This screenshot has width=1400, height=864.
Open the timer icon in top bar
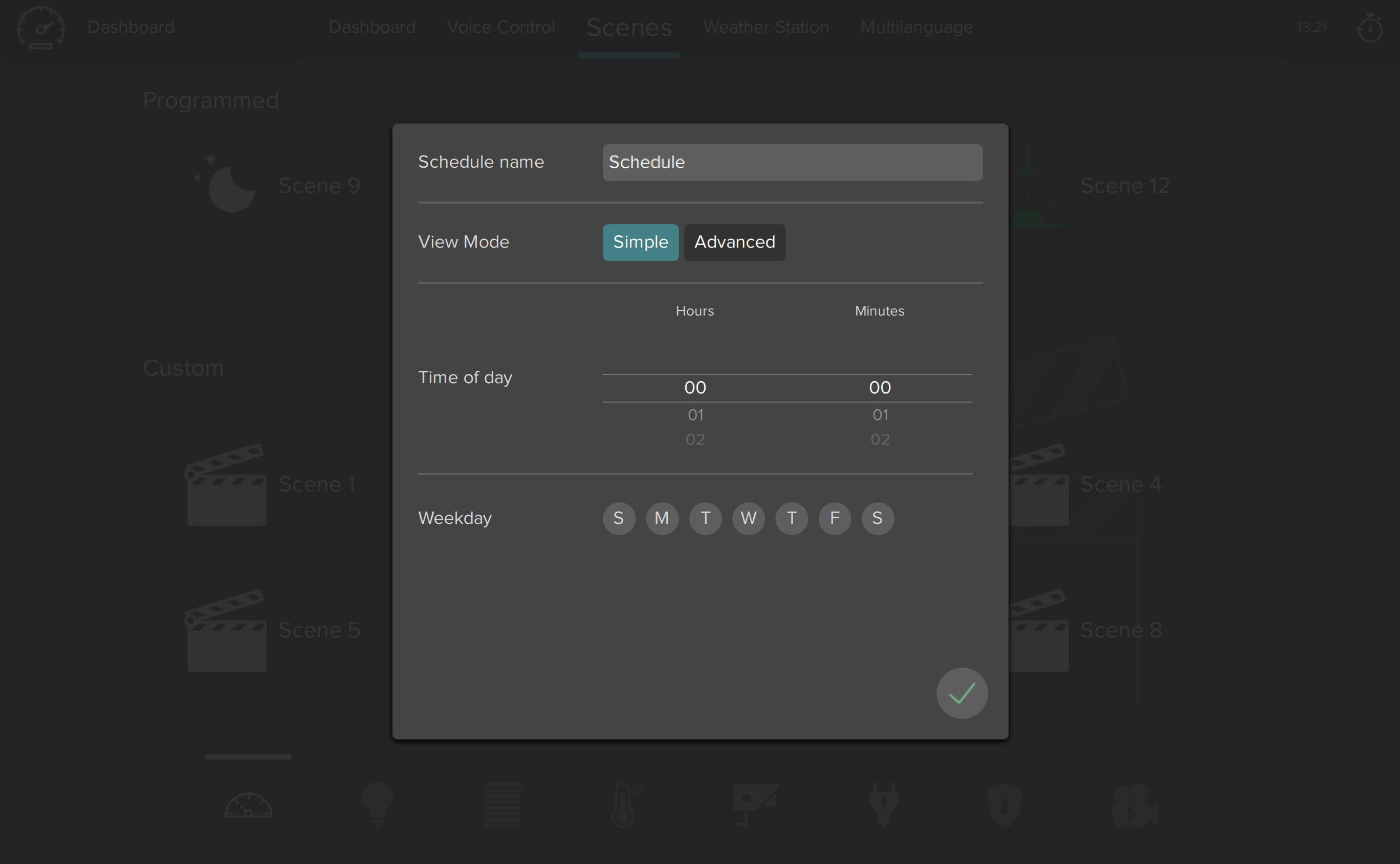point(1369,28)
